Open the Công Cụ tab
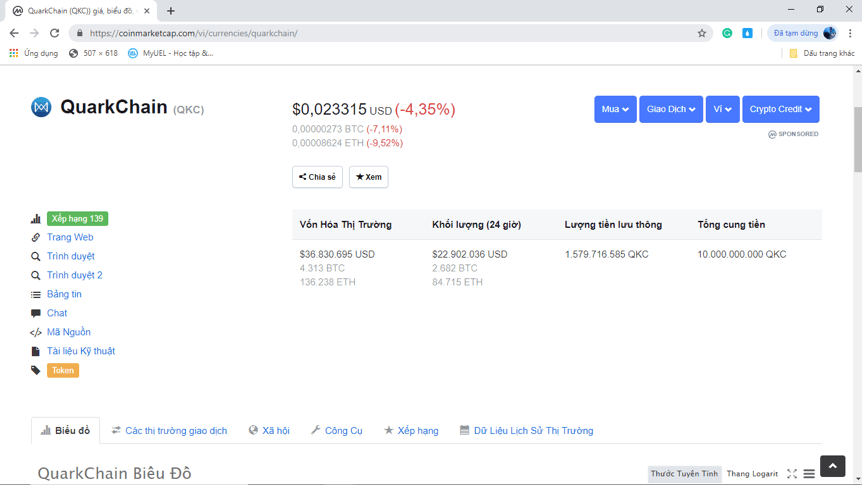 [x=336, y=431]
